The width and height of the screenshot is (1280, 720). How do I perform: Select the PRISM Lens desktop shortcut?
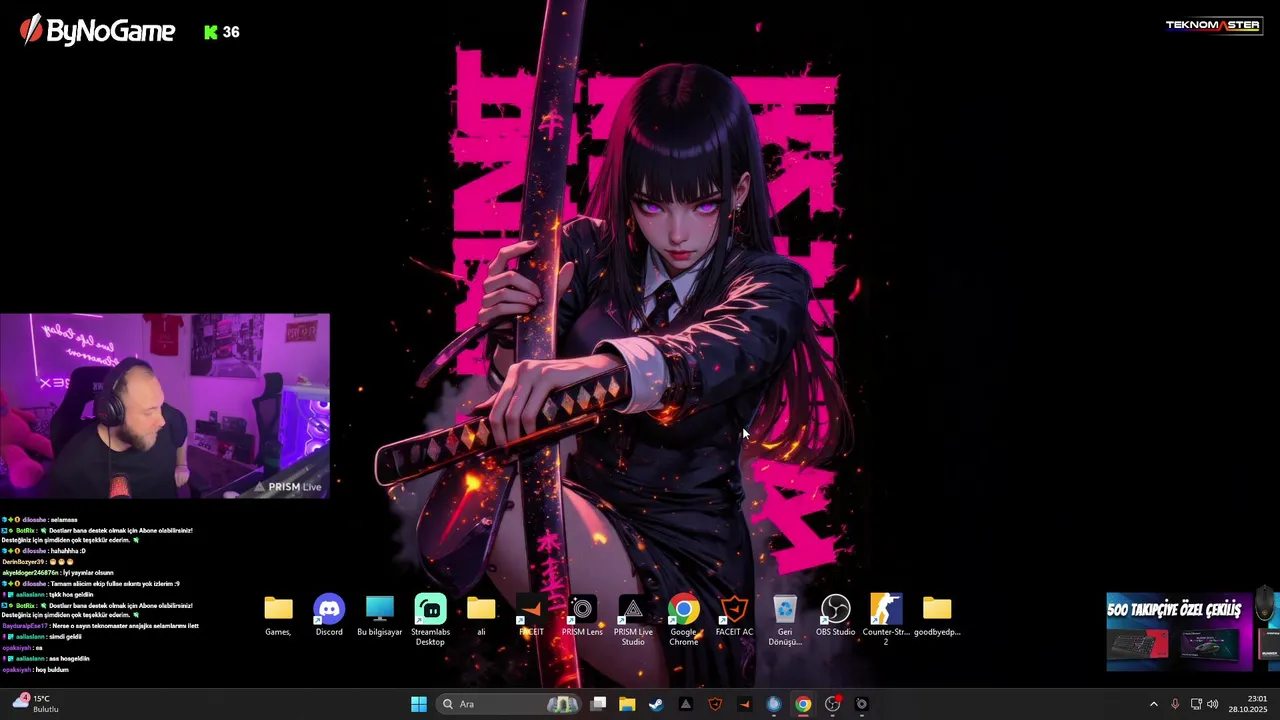(582, 615)
